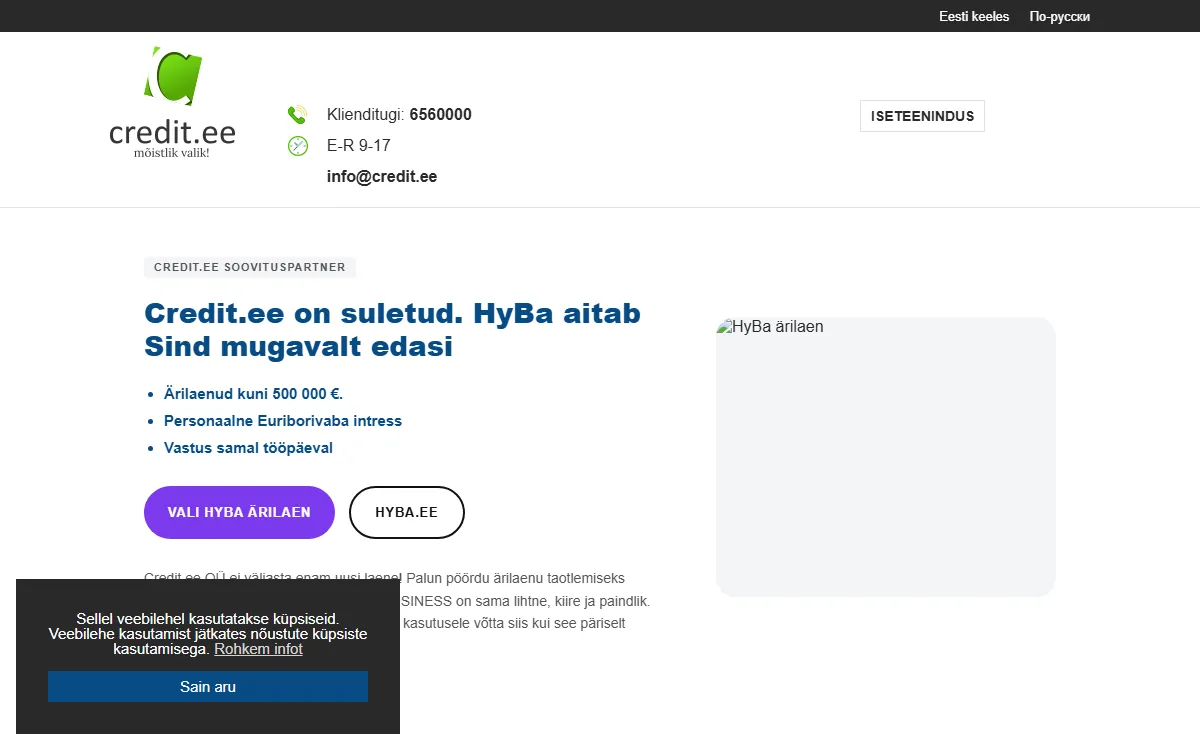
Task: Click bullet Personaalne Euriborivaba intress
Action: click(283, 421)
